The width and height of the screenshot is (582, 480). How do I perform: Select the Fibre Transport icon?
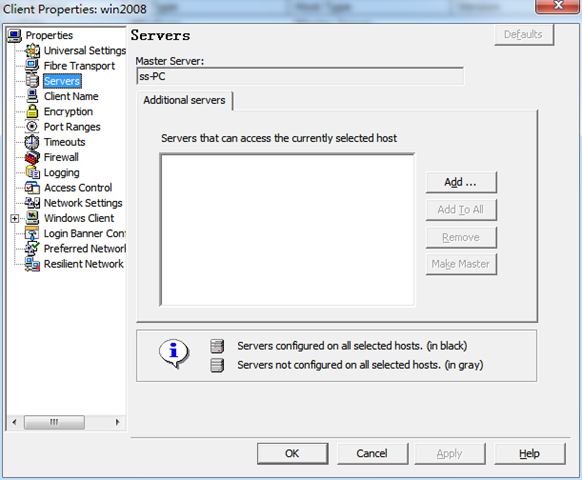click(32, 66)
